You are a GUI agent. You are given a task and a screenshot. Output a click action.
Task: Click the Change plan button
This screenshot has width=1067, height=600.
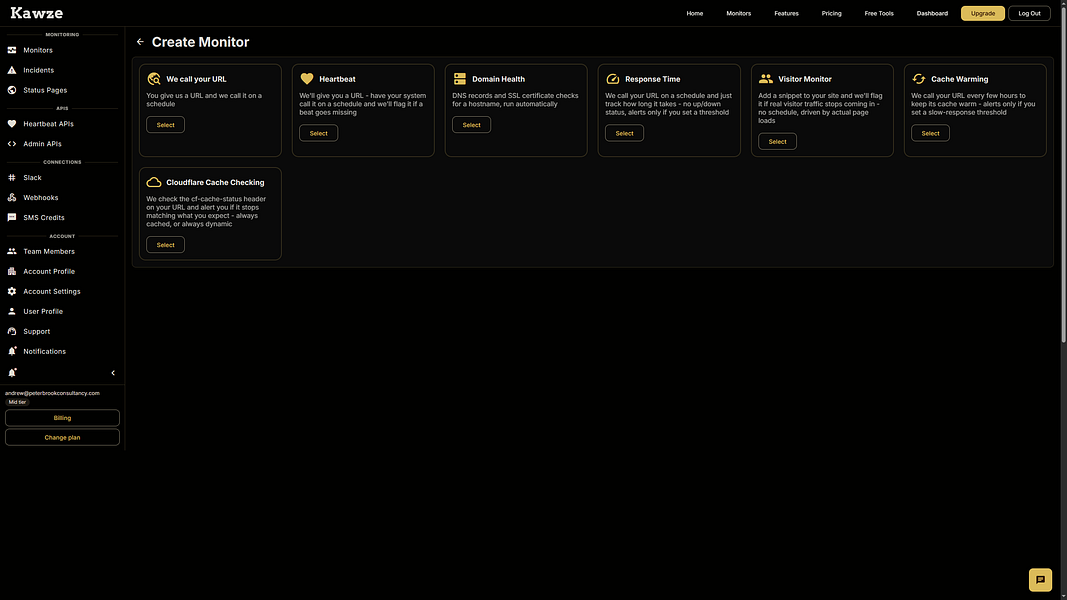click(62, 437)
